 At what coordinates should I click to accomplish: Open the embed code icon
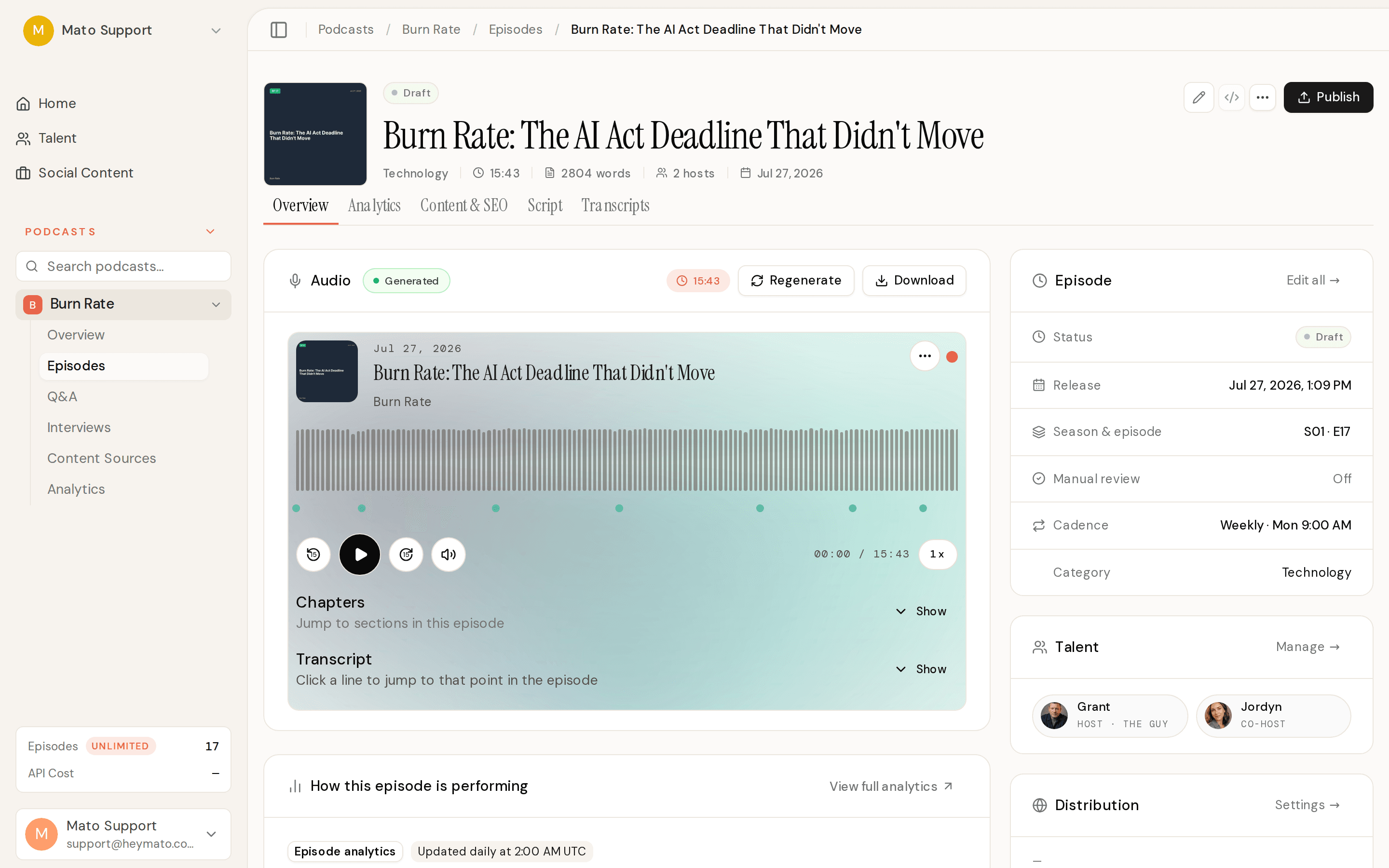point(1231,97)
